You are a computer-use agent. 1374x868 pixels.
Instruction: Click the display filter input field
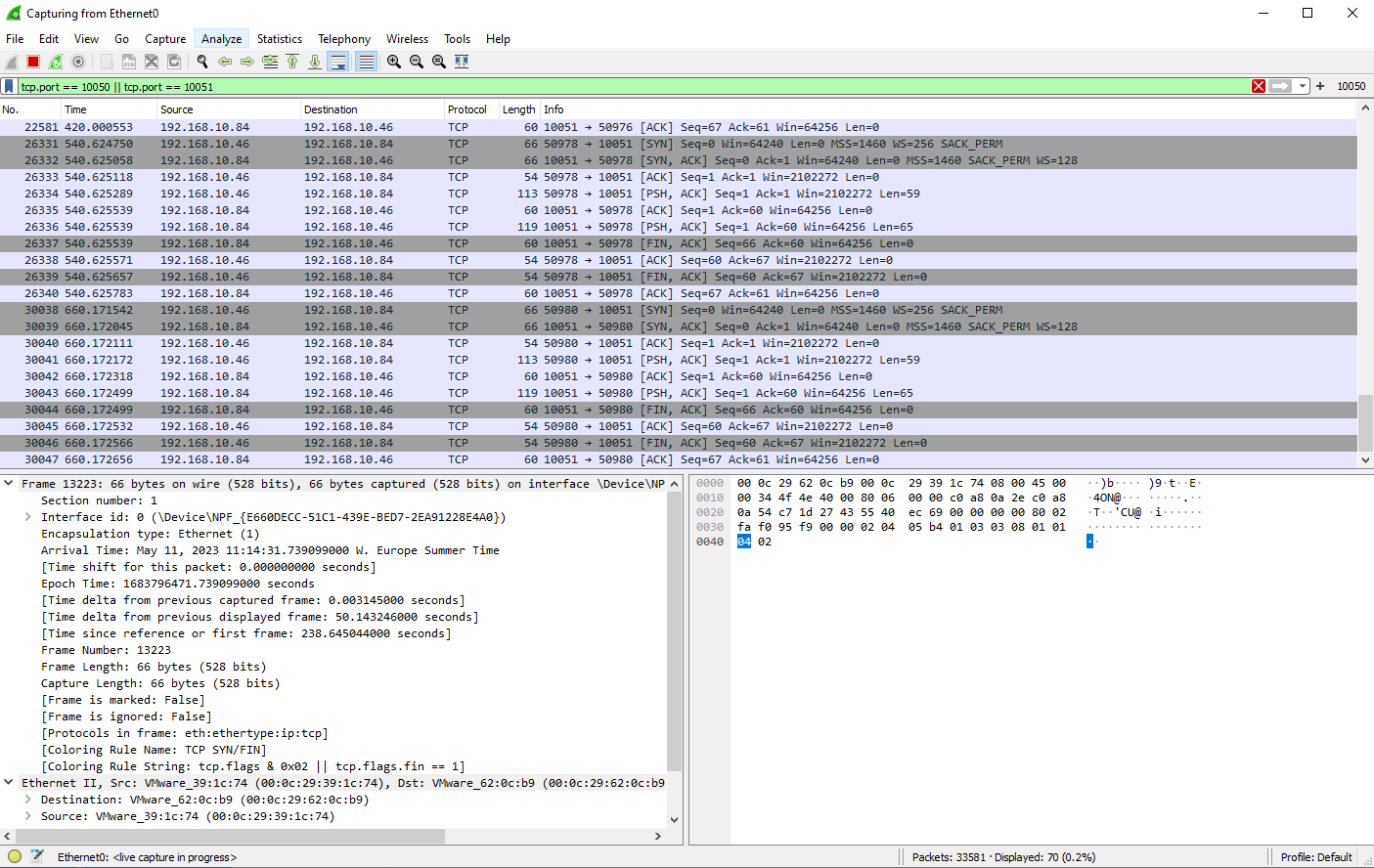point(626,86)
